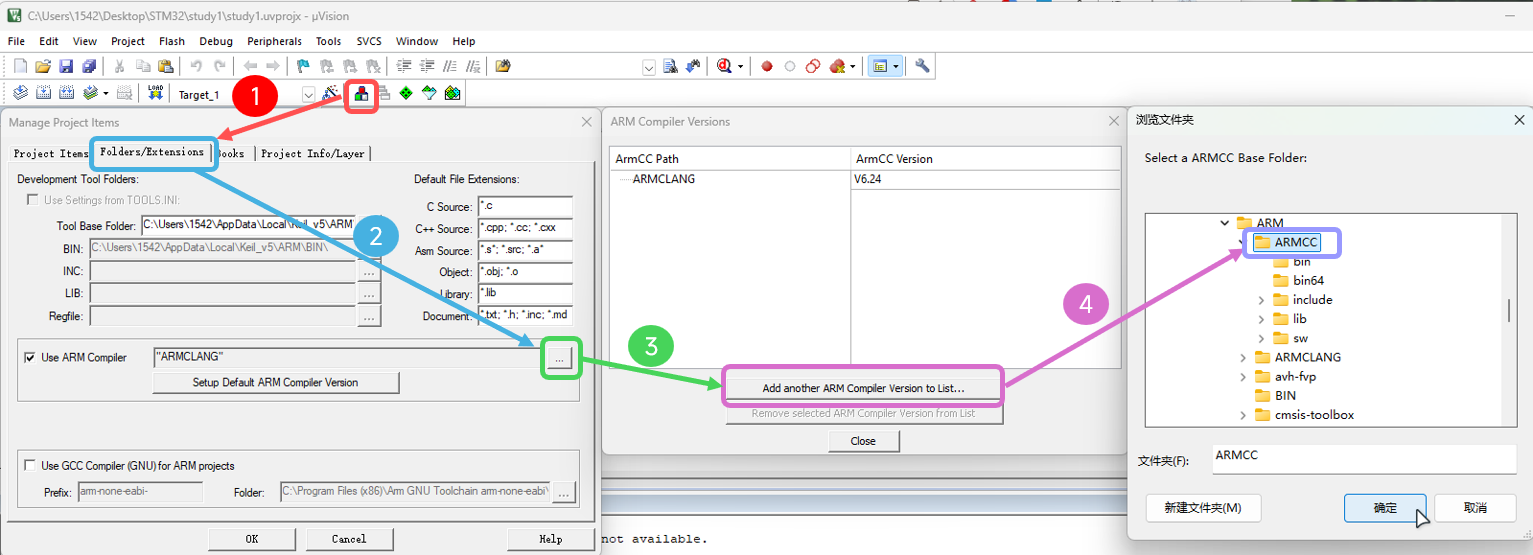Click the Select Software Packs icon

tap(429, 94)
